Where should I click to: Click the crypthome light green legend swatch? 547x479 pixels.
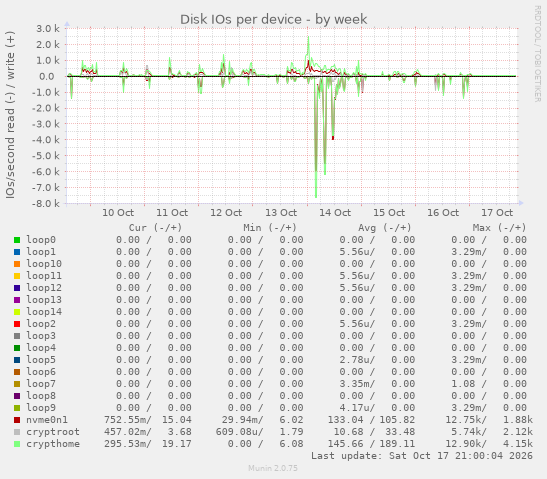[x=17, y=444]
